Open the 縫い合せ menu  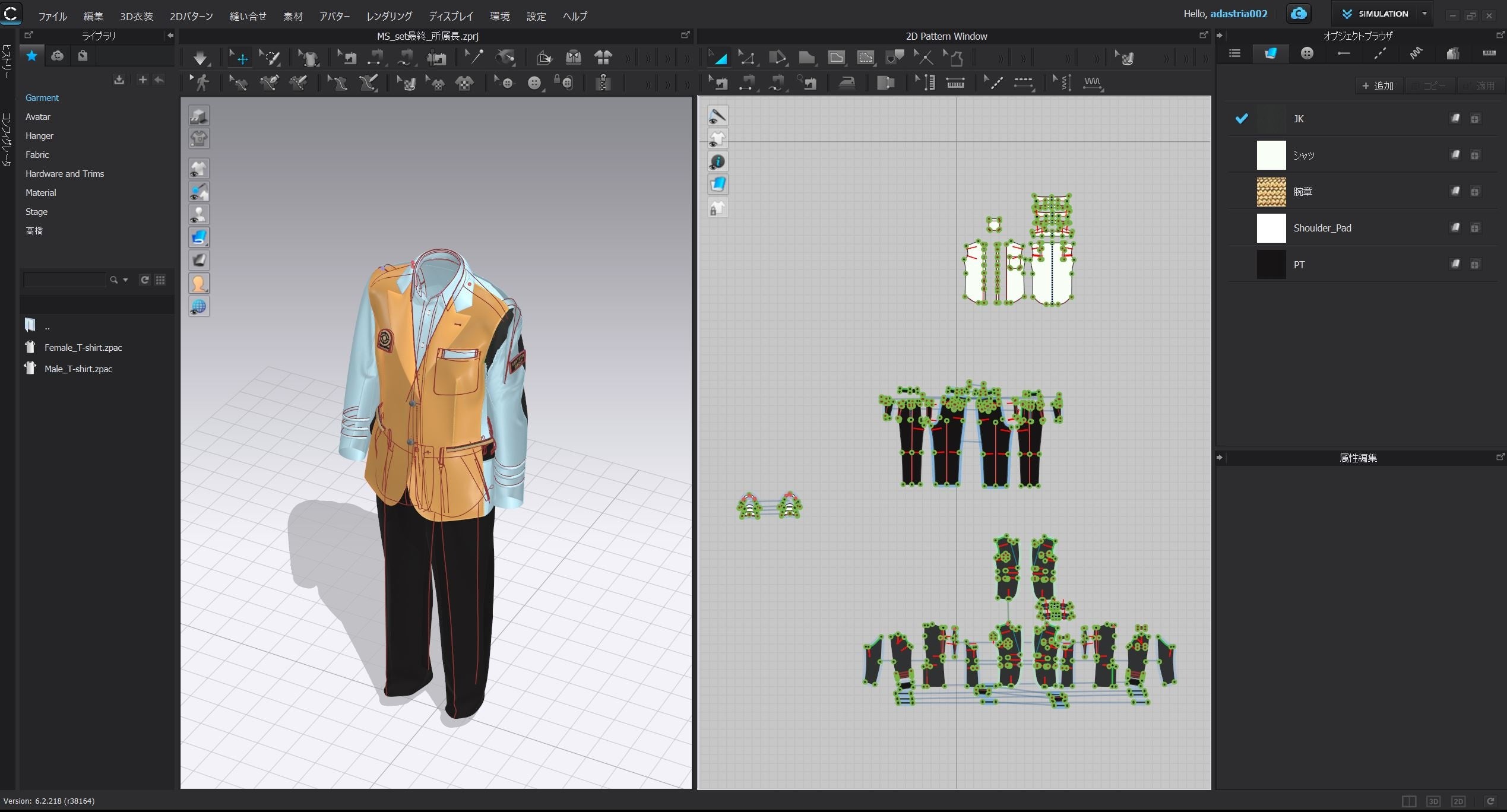[248, 16]
